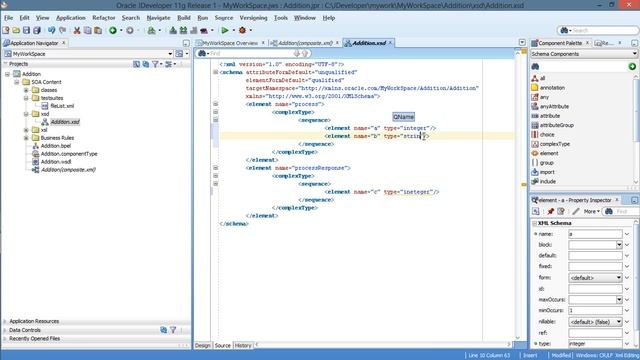640x360 pixels.
Task: Open the 'form' default dropdown
Action: 619,278
